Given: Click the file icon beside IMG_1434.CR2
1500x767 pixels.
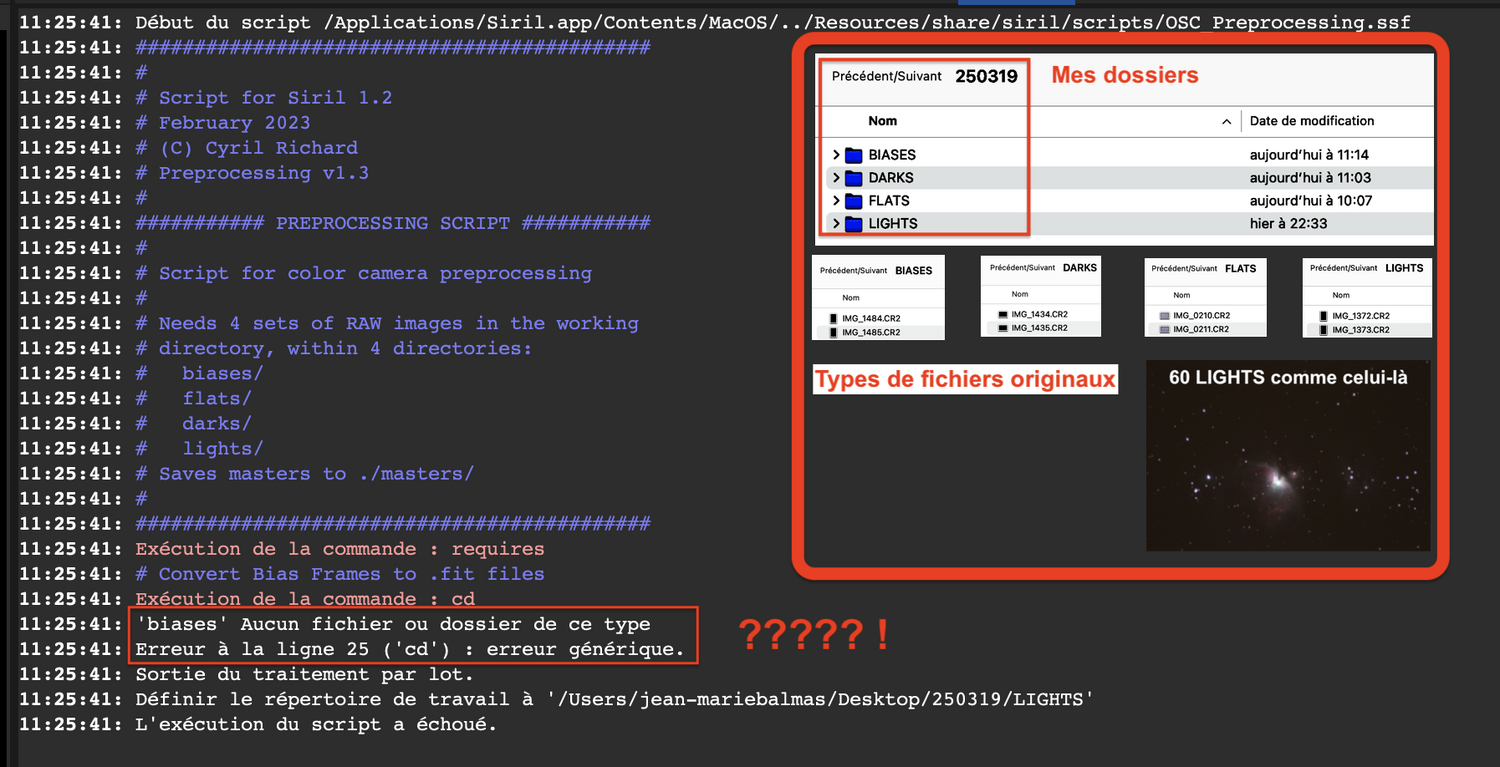Looking at the screenshot, I should click(1003, 315).
